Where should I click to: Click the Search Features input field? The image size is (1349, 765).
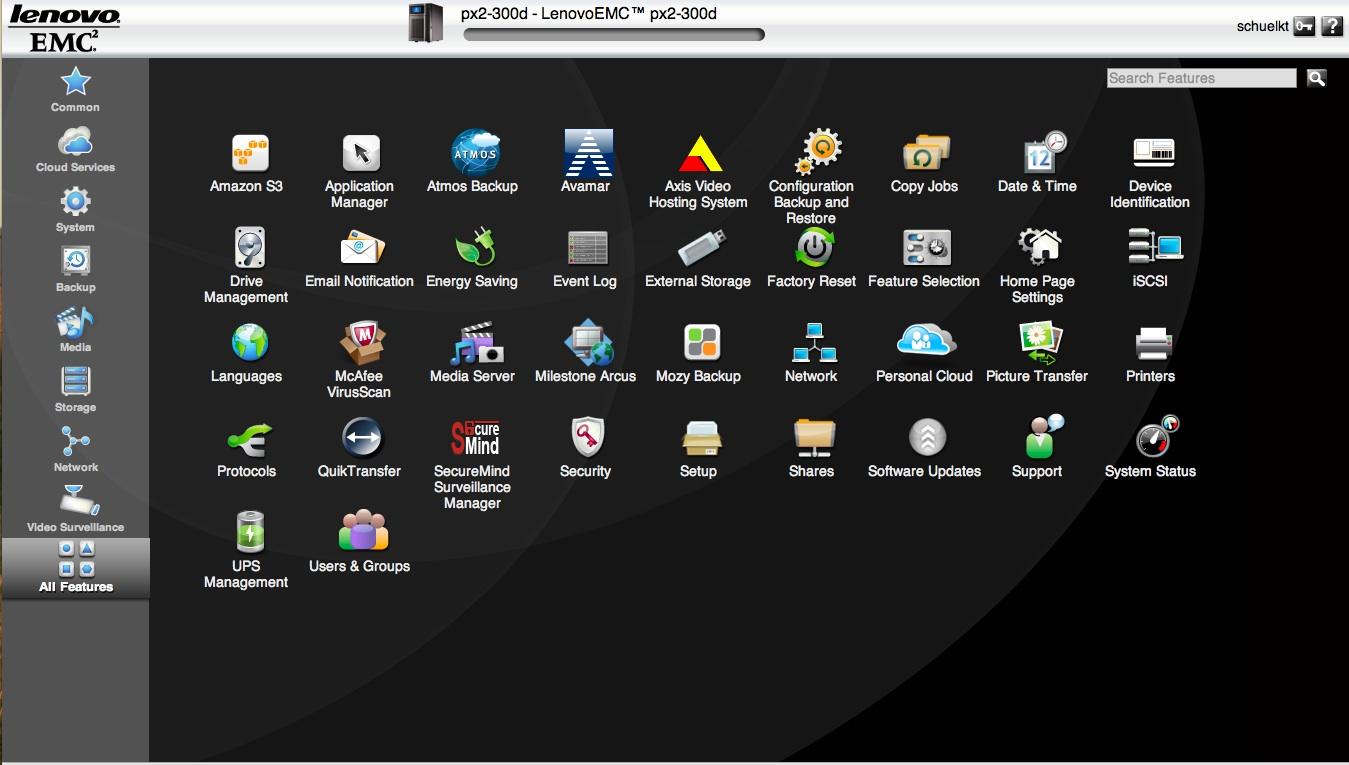point(1201,78)
